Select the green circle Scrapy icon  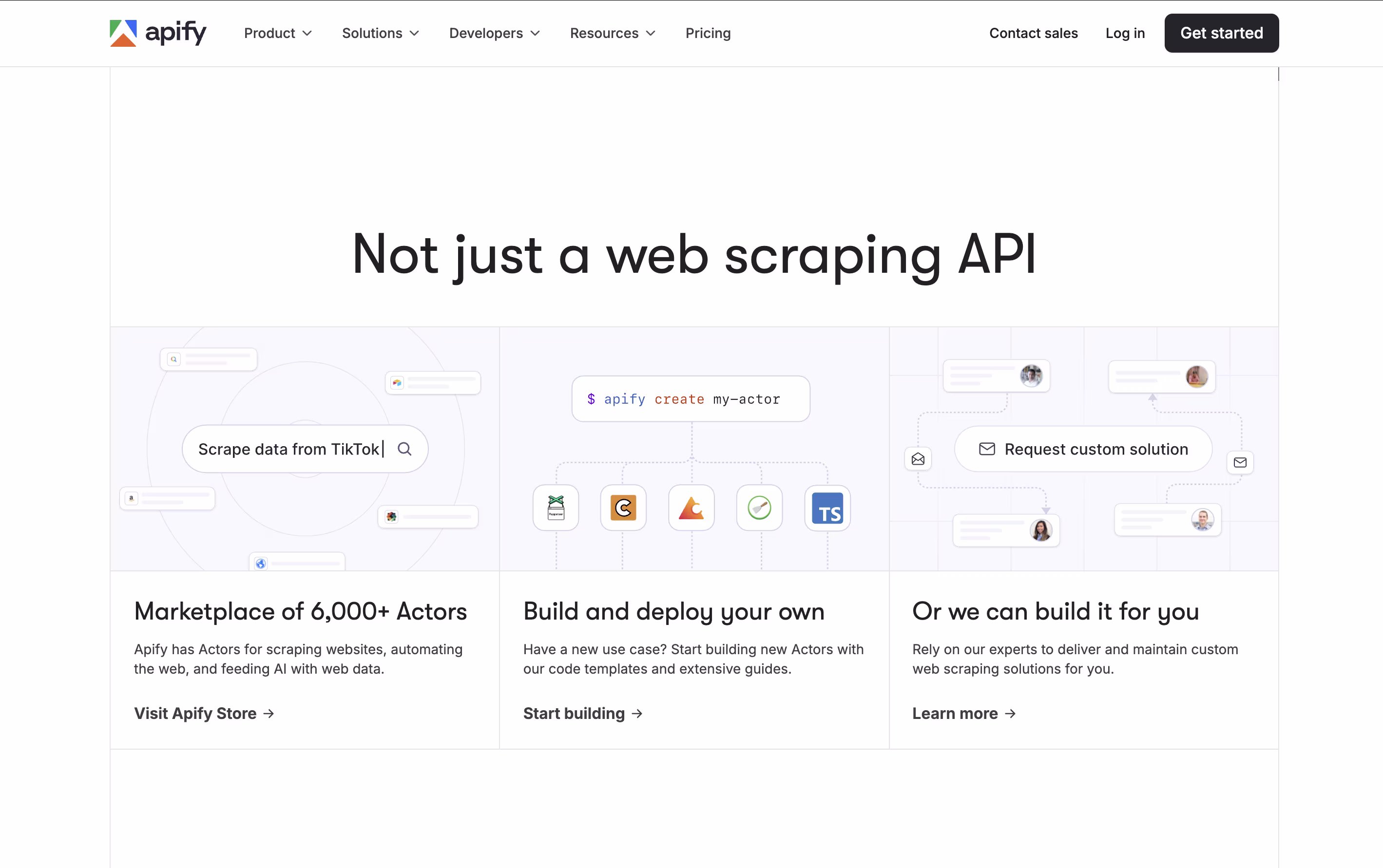(759, 508)
